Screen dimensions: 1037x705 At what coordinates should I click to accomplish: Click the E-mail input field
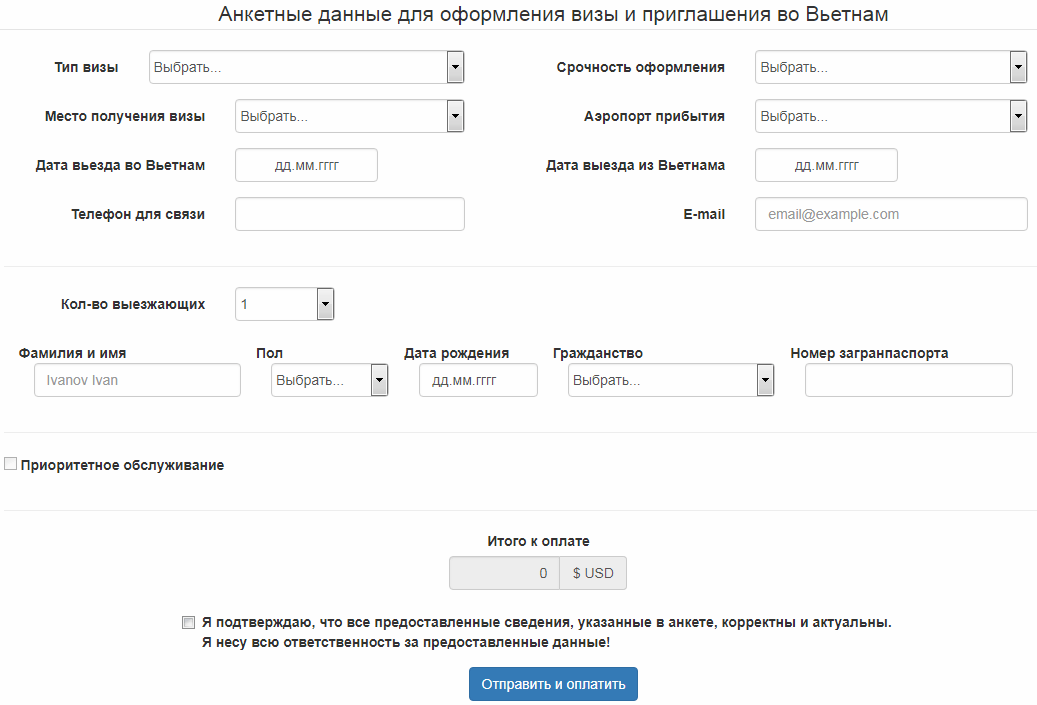pyautogui.click(x=890, y=214)
